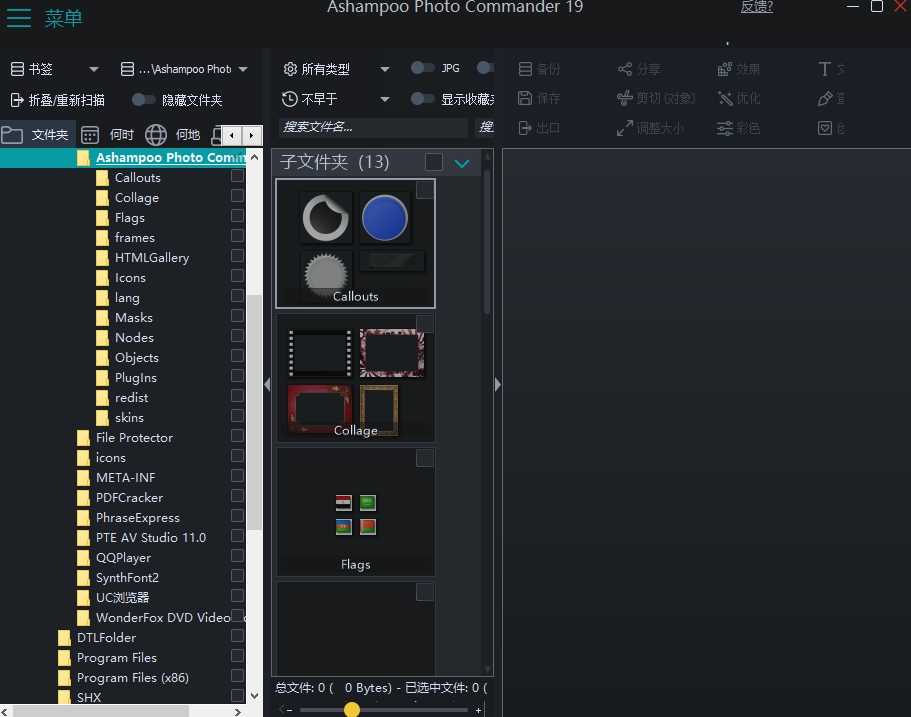Open the 彩色 color adjustment sliders icon
Screen dimensions: 911x717
pyautogui.click(x=725, y=128)
